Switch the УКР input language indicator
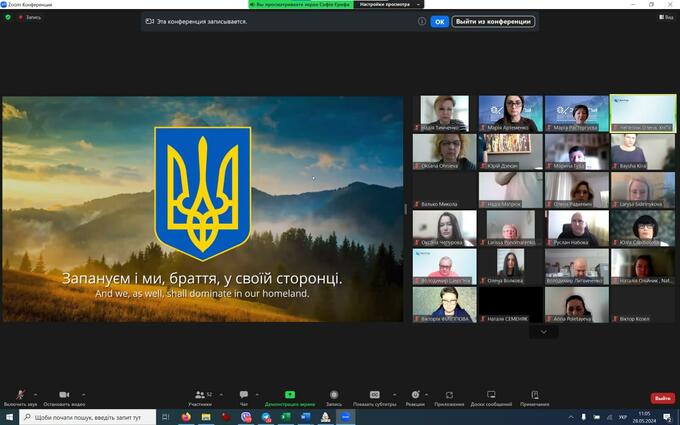The height and width of the screenshot is (425, 680). [623, 418]
